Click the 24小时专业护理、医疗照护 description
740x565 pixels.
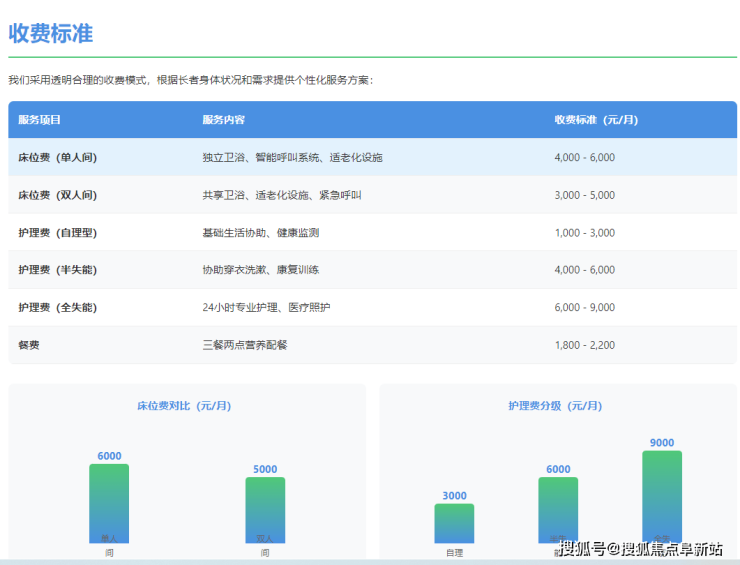(x=266, y=308)
